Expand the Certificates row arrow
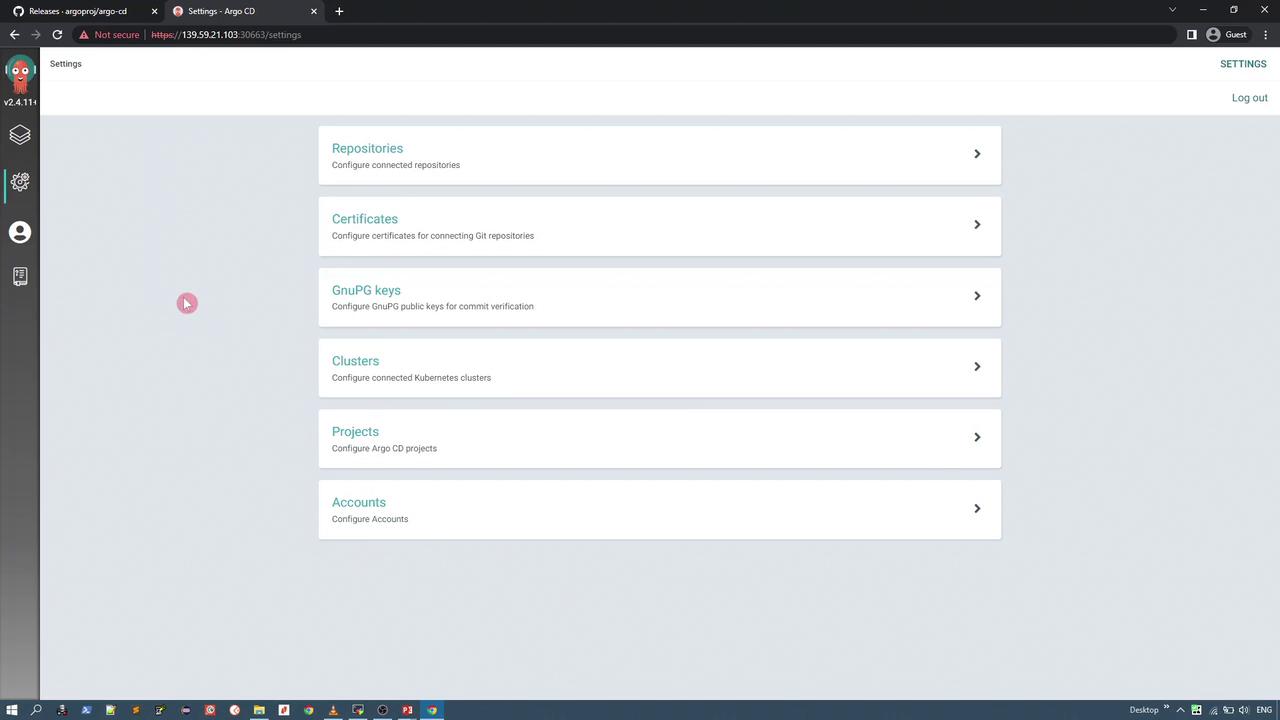The width and height of the screenshot is (1280, 720). 977,224
